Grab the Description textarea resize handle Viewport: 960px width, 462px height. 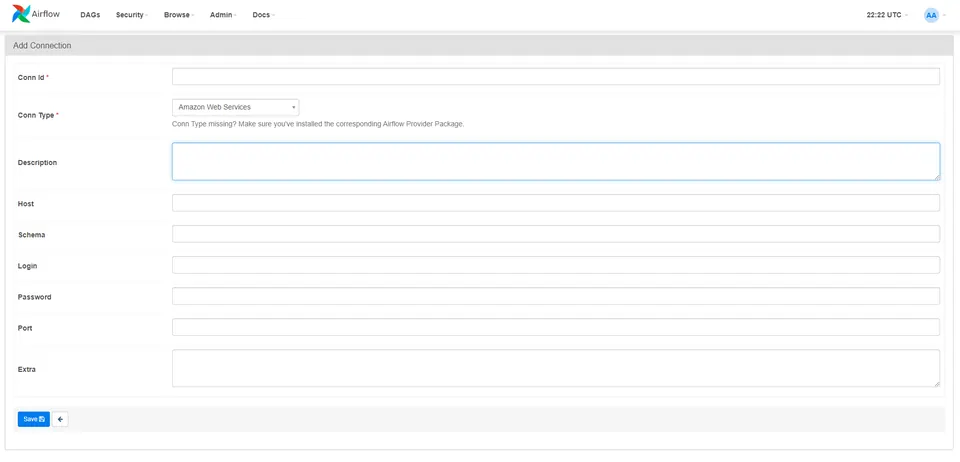point(937,177)
